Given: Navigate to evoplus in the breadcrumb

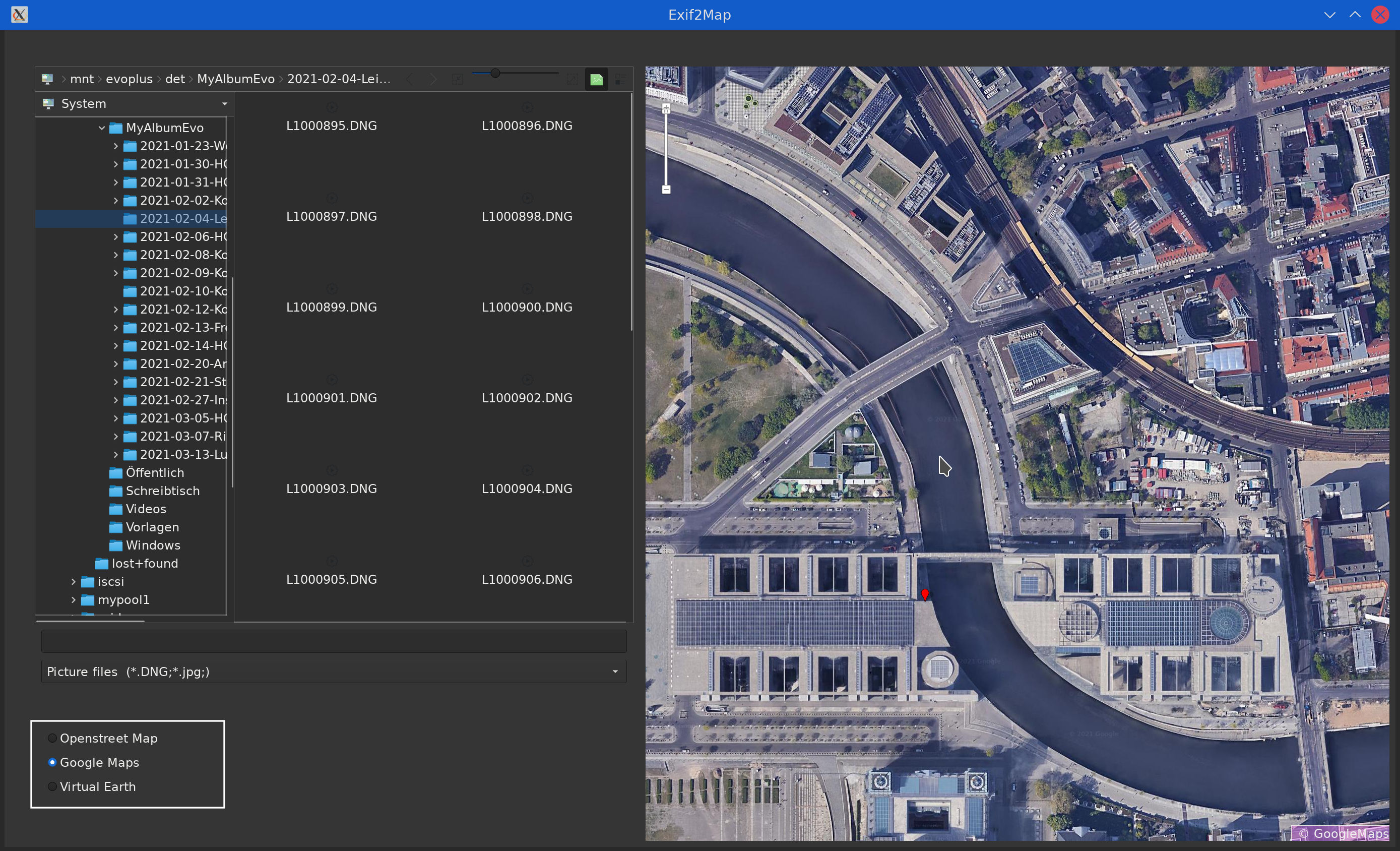Looking at the screenshot, I should tap(129, 79).
